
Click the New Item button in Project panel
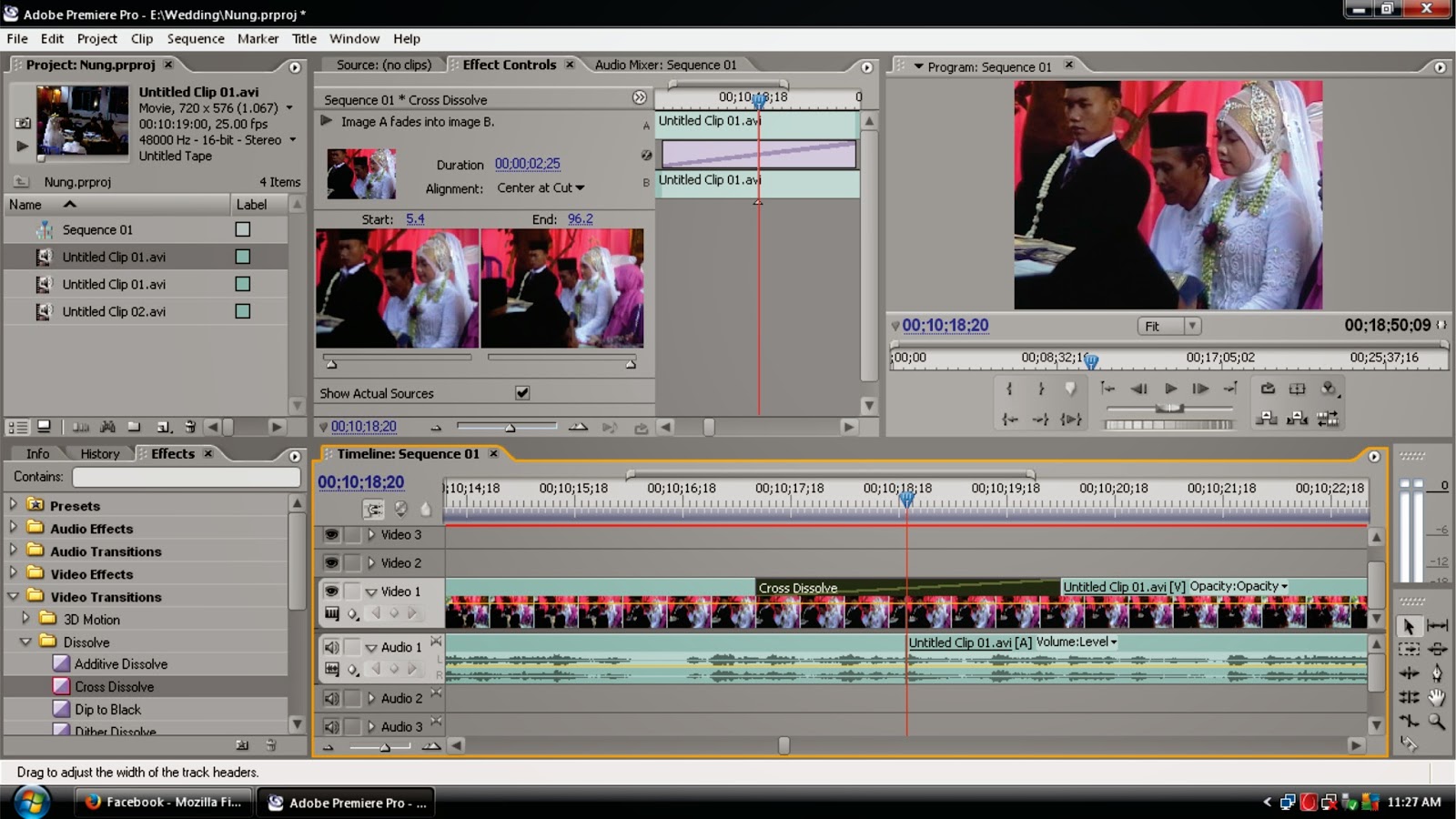tap(163, 427)
